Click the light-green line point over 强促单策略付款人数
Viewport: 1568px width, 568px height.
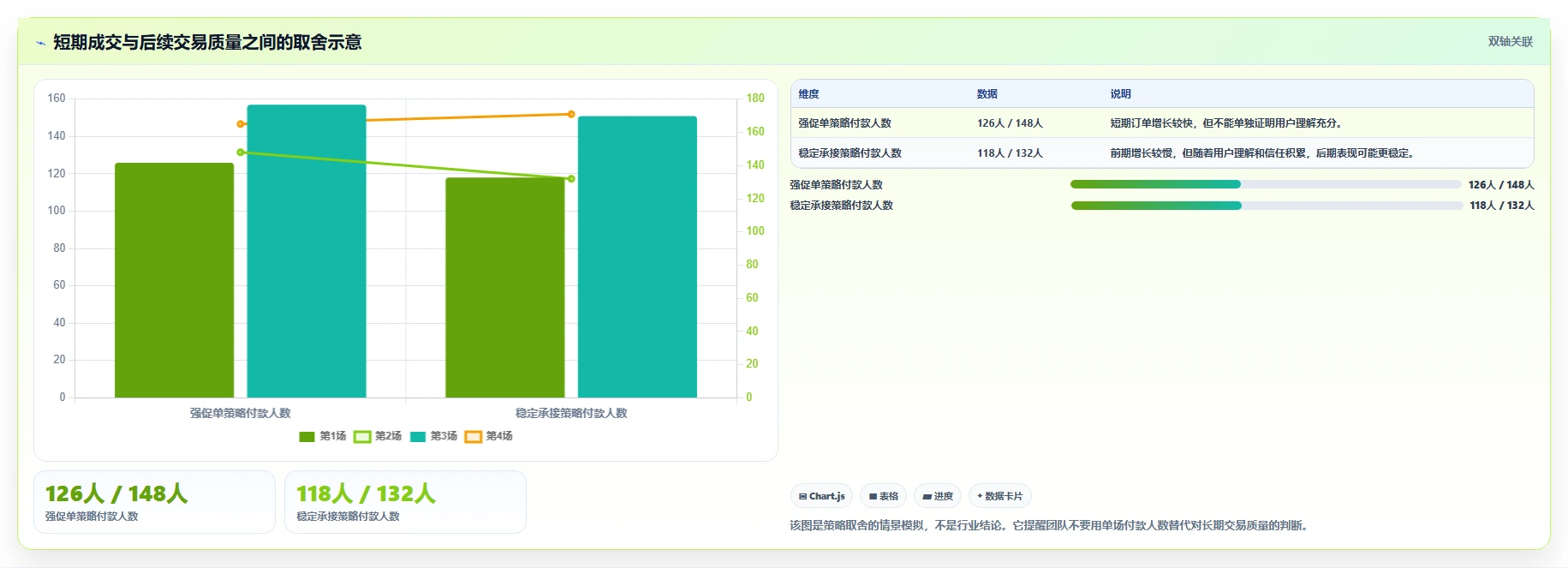(241, 152)
